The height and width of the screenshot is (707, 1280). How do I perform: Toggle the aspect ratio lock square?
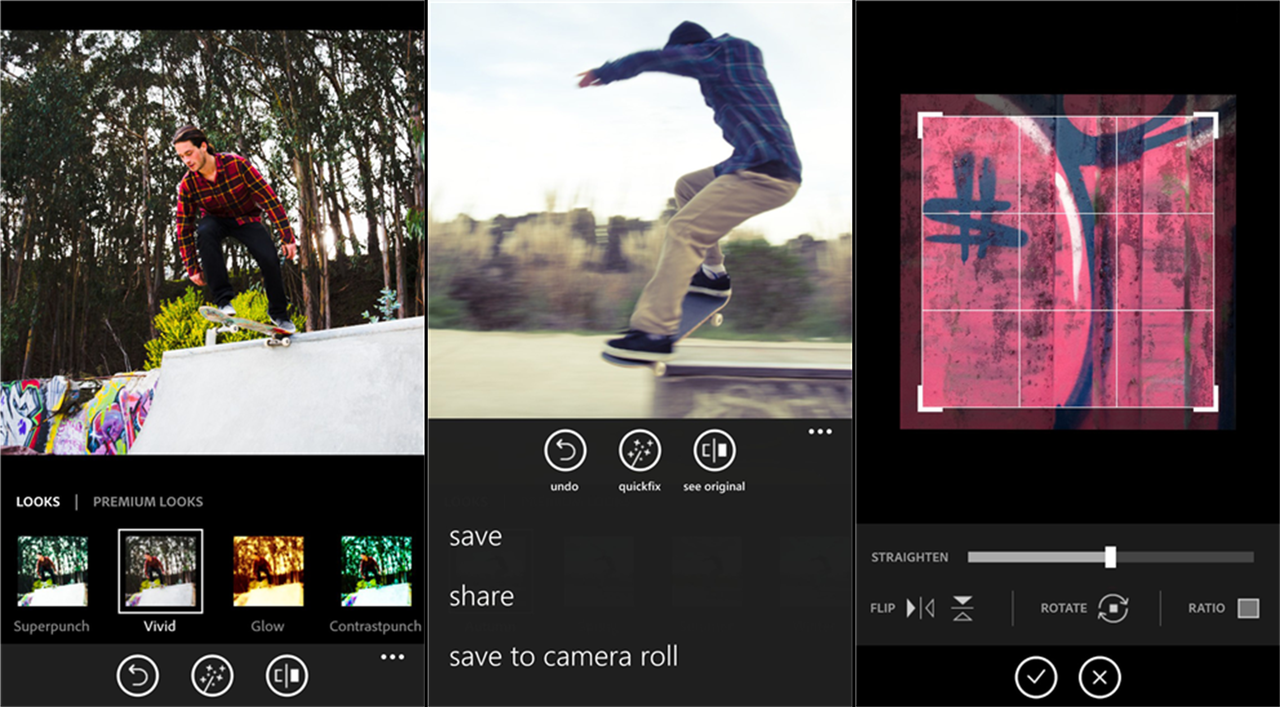[1248, 608]
